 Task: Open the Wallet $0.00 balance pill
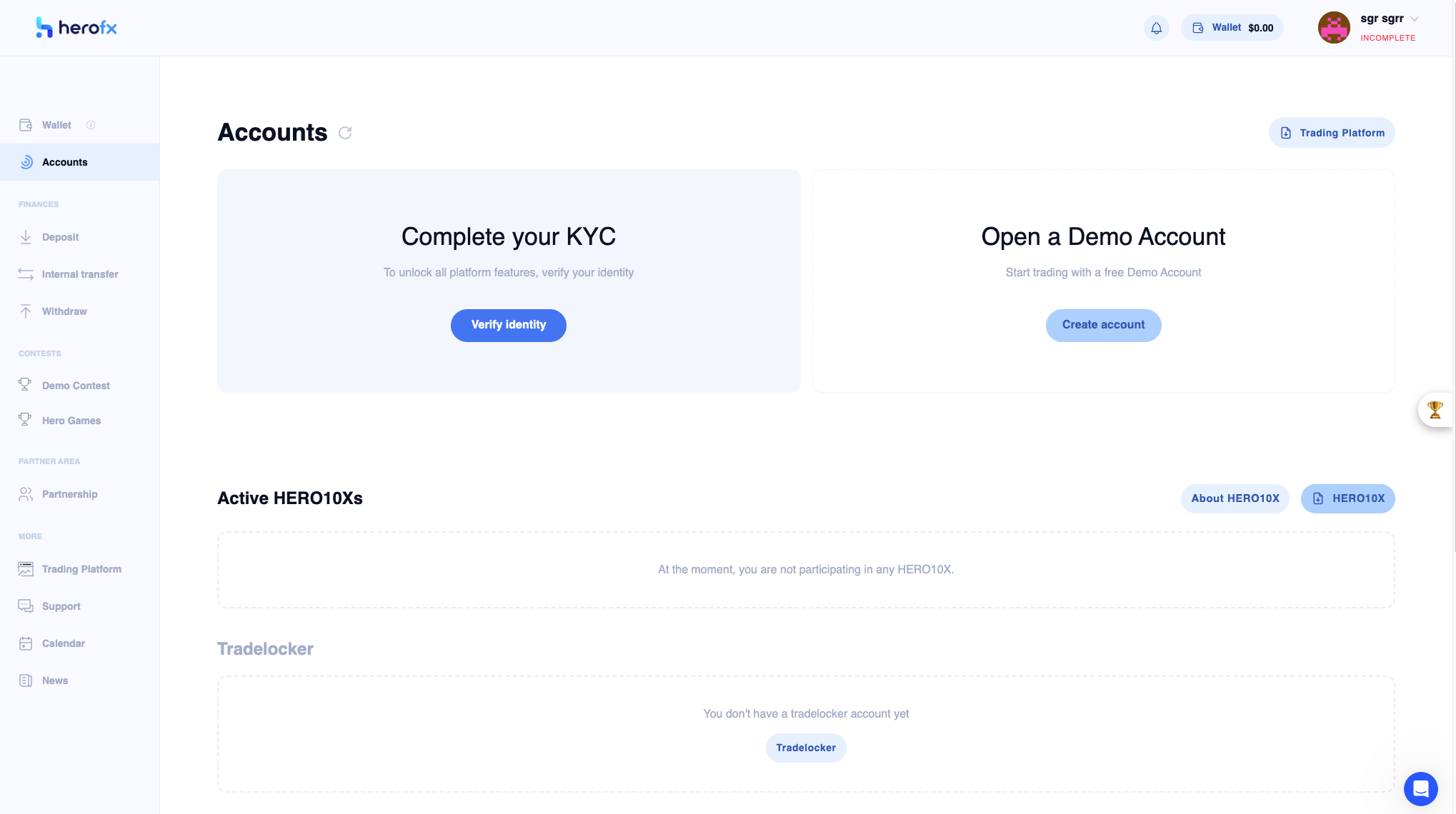(1232, 28)
